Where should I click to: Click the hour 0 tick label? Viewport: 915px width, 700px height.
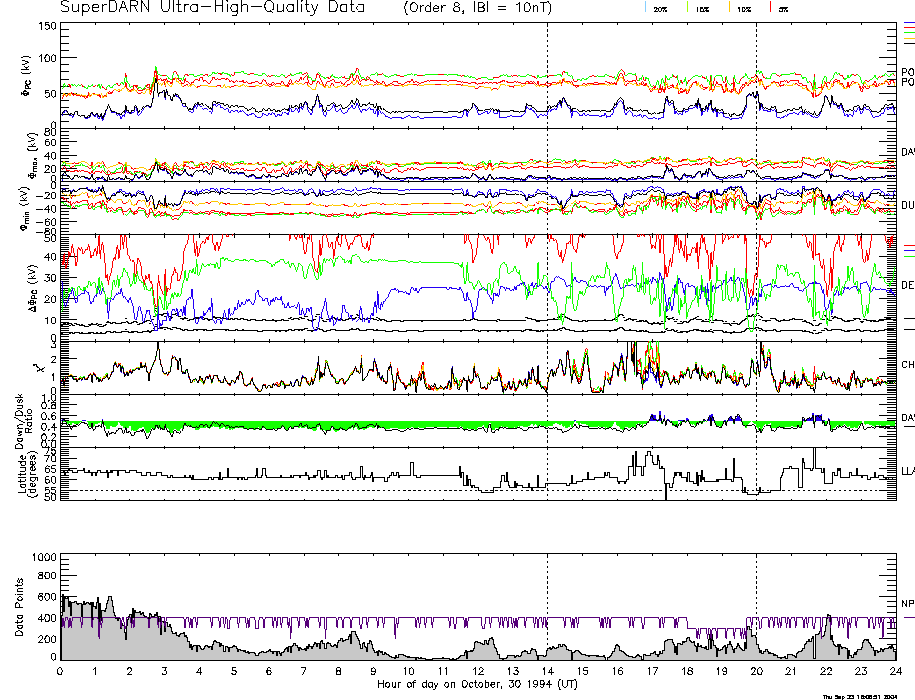[x=61, y=672]
